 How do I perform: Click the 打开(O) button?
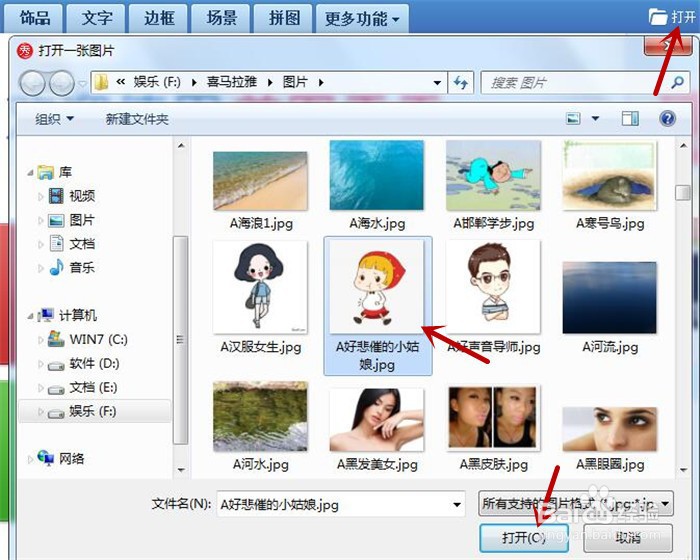pos(524,538)
